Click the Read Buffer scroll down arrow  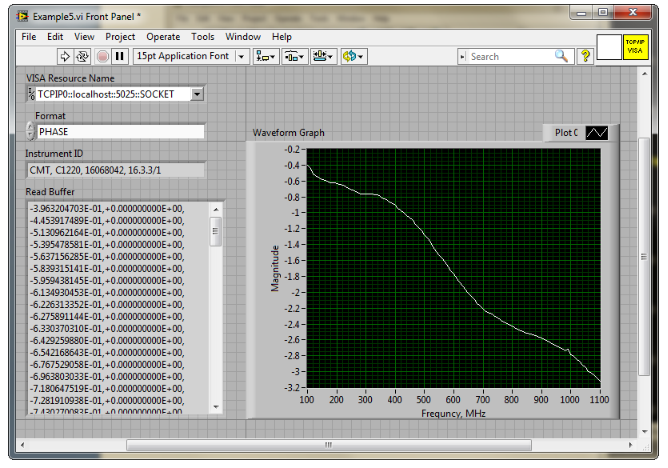point(216,407)
